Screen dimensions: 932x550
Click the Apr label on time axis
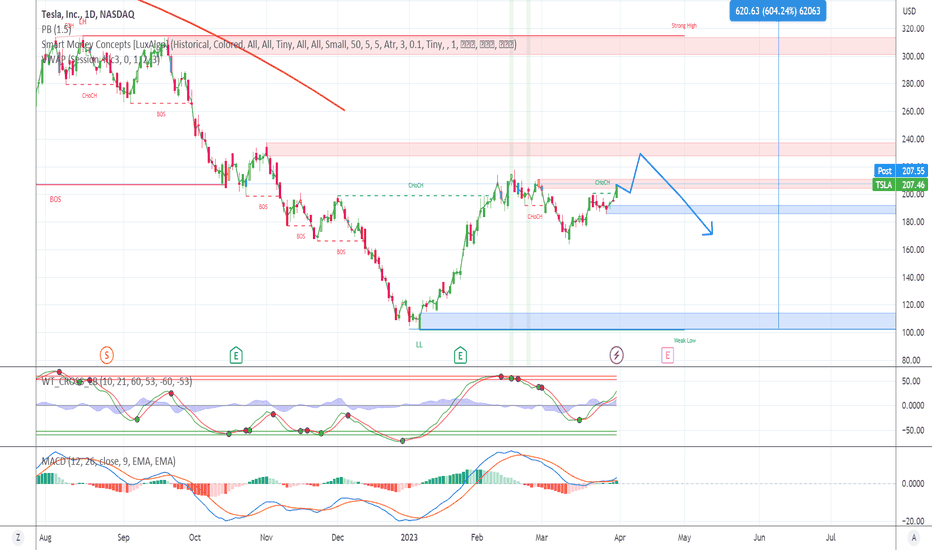click(619, 538)
